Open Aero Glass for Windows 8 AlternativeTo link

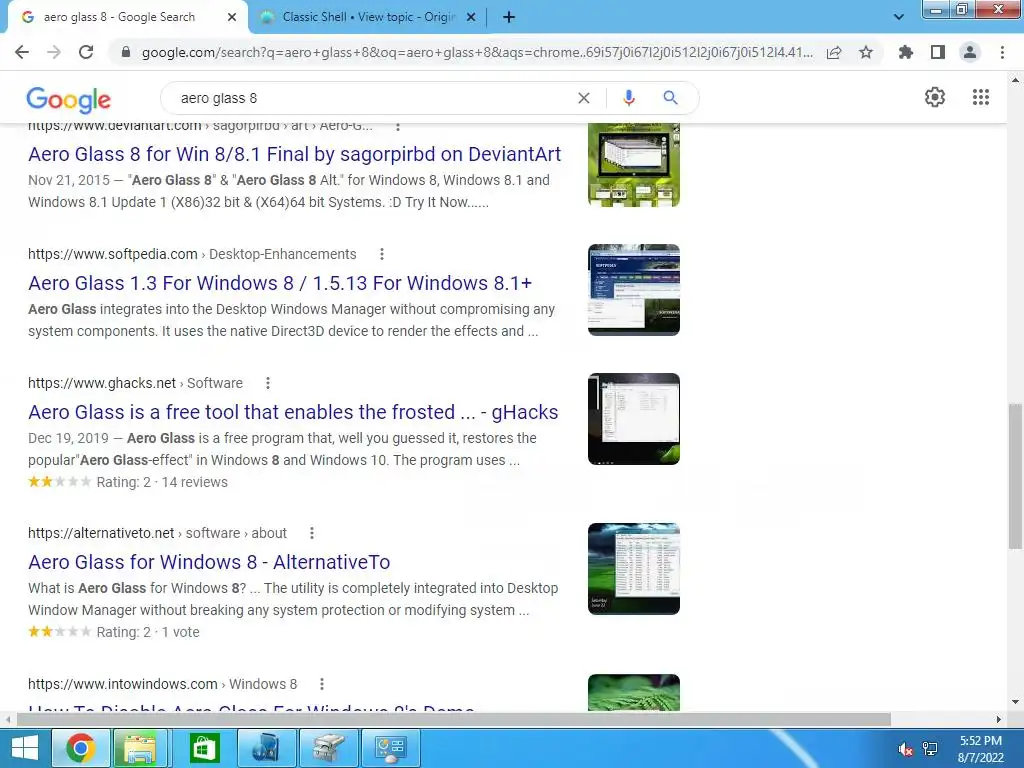pyautogui.click(x=209, y=562)
